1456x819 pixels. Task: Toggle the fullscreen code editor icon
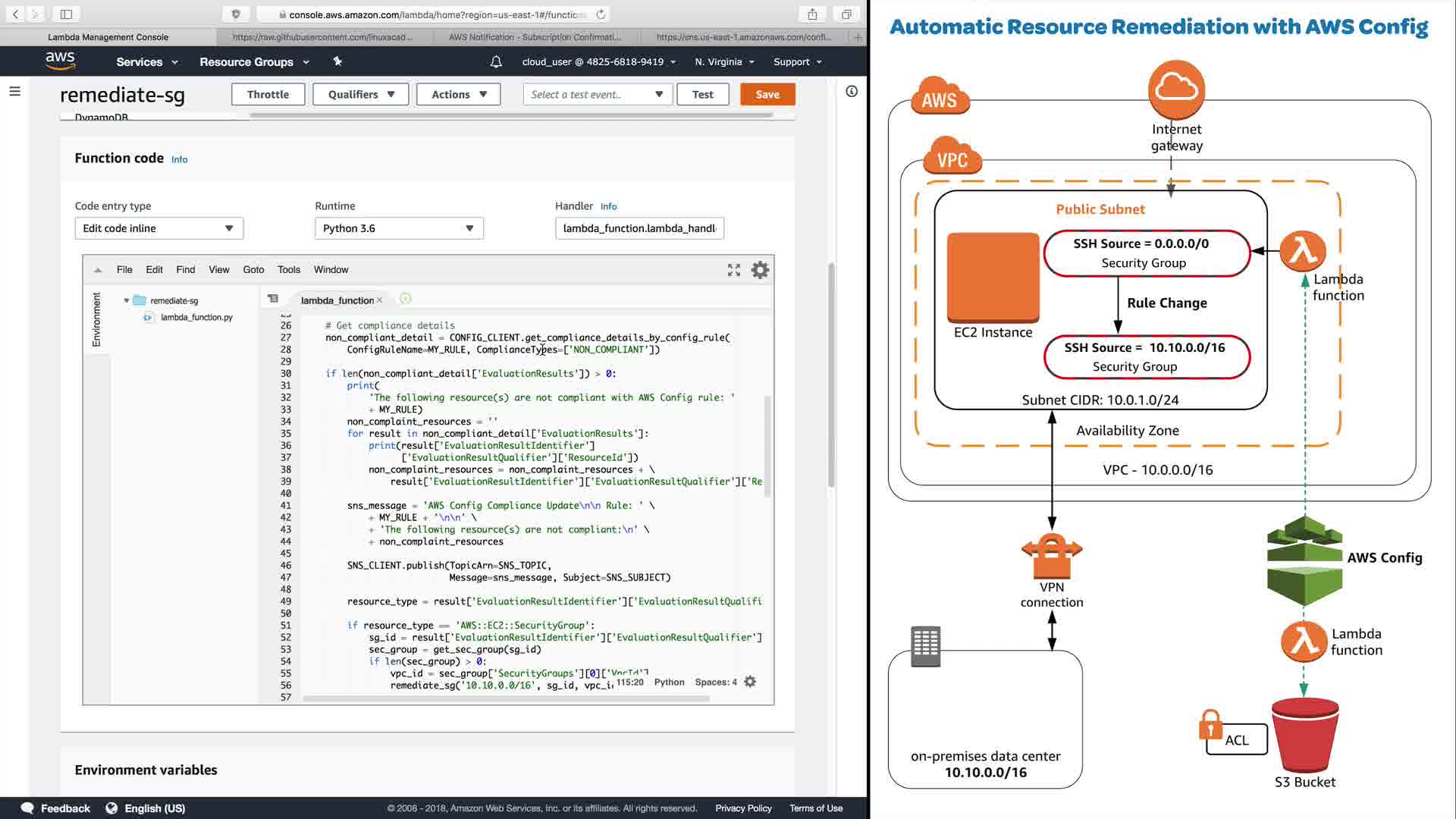pyautogui.click(x=733, y=270)
